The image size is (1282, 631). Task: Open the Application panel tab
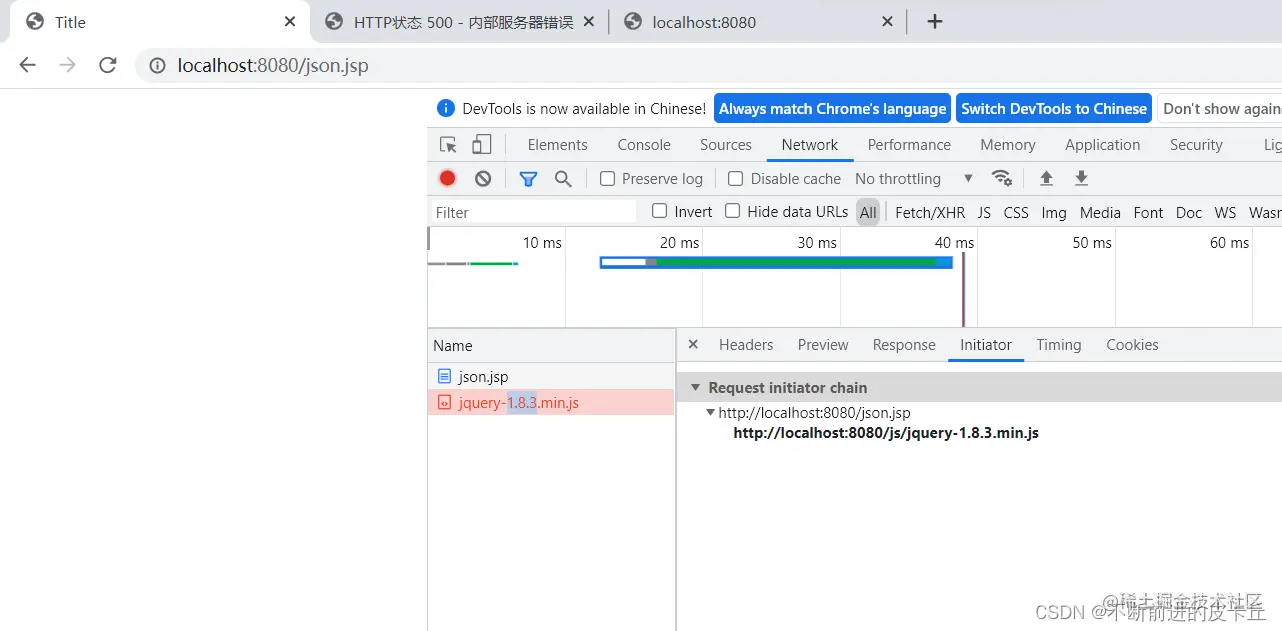coord(1102,144)
